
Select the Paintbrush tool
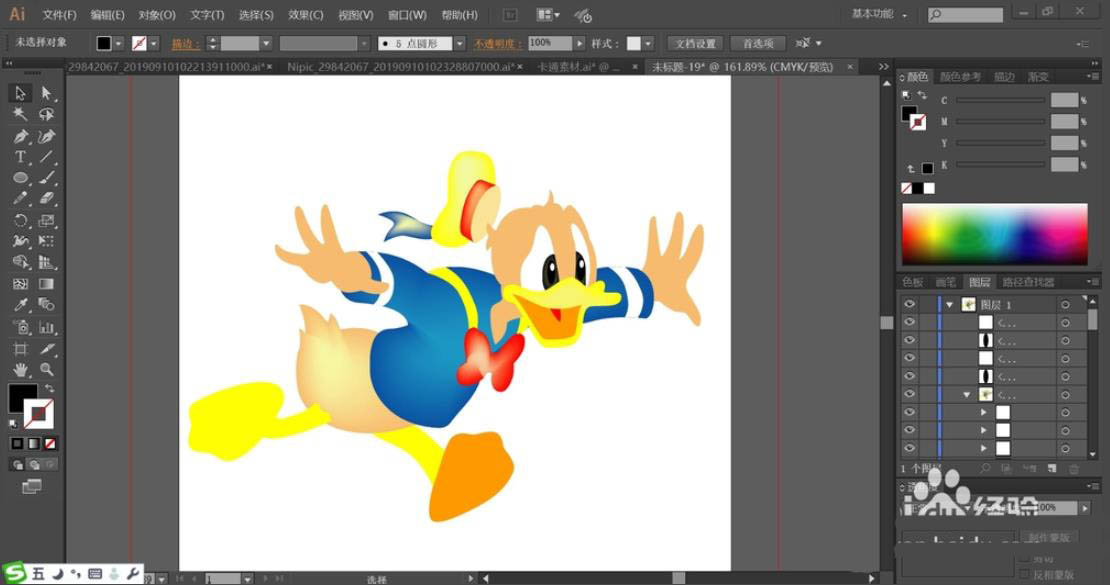pyautogui.click(x=47, y=178)
